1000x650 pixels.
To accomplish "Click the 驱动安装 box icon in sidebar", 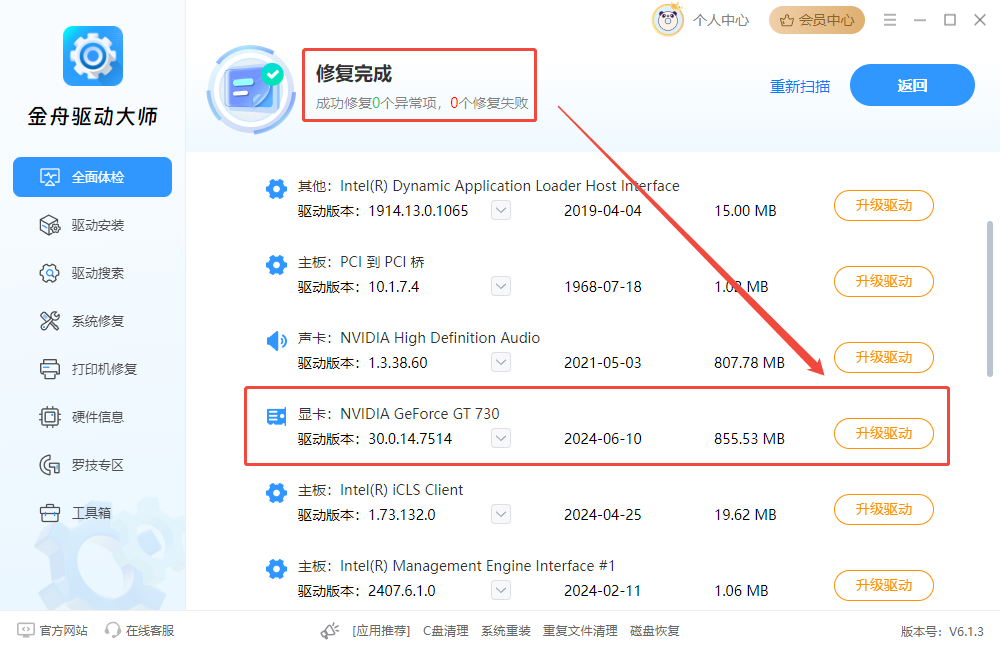I will click(50, 225).
